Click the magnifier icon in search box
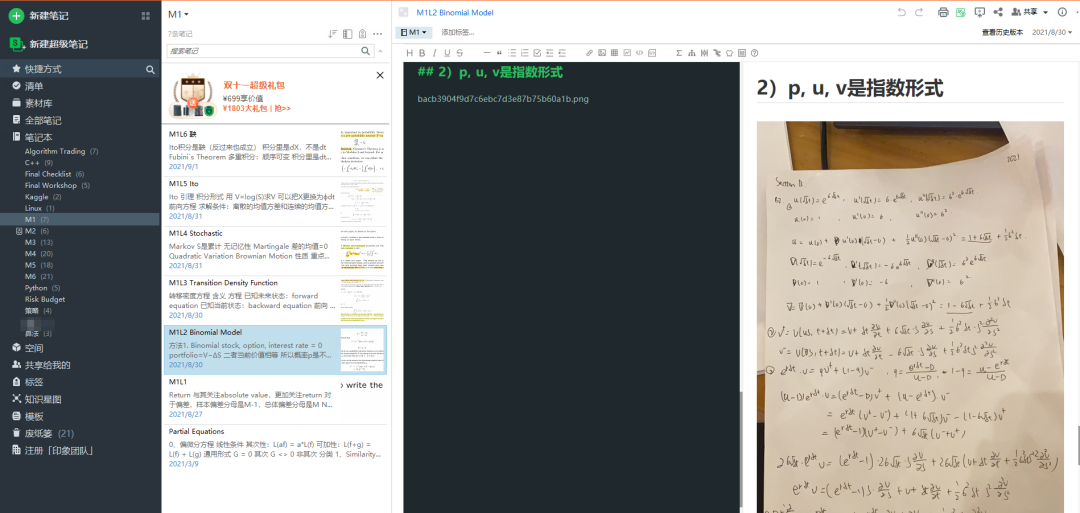 tap(366, 51)
